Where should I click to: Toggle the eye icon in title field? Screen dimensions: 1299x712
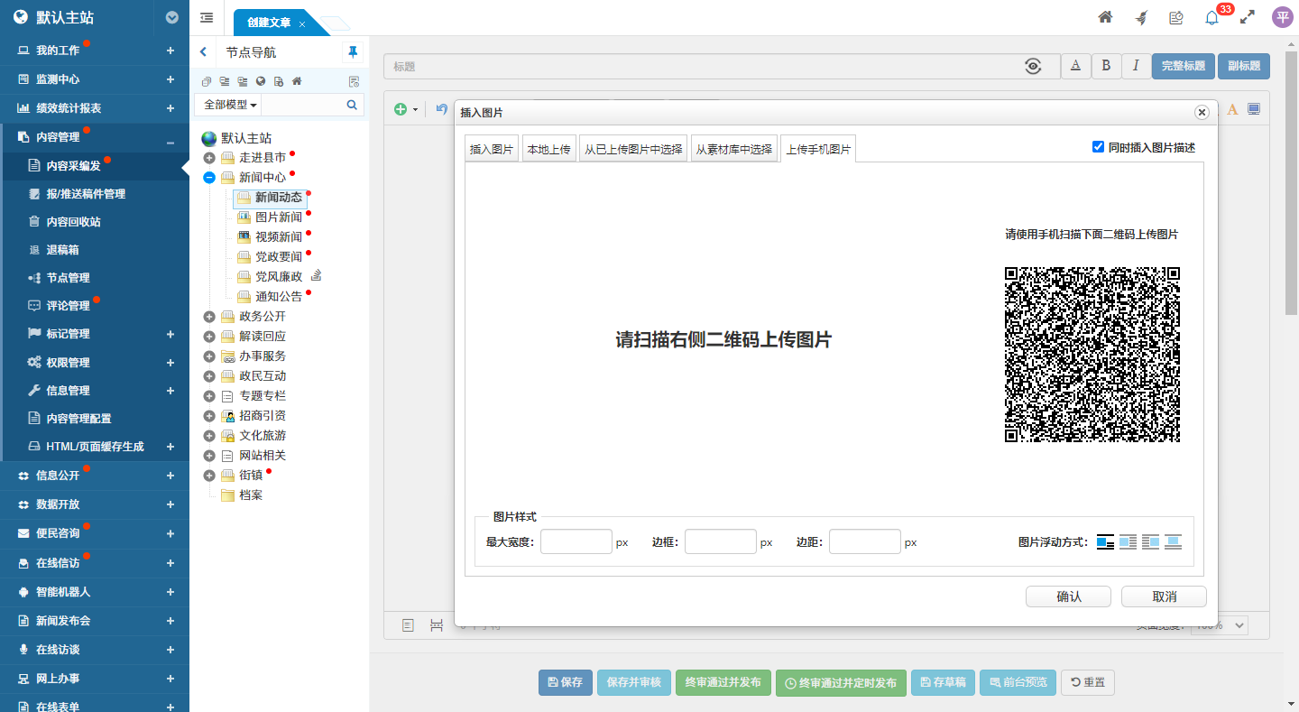click(1033, 66)
